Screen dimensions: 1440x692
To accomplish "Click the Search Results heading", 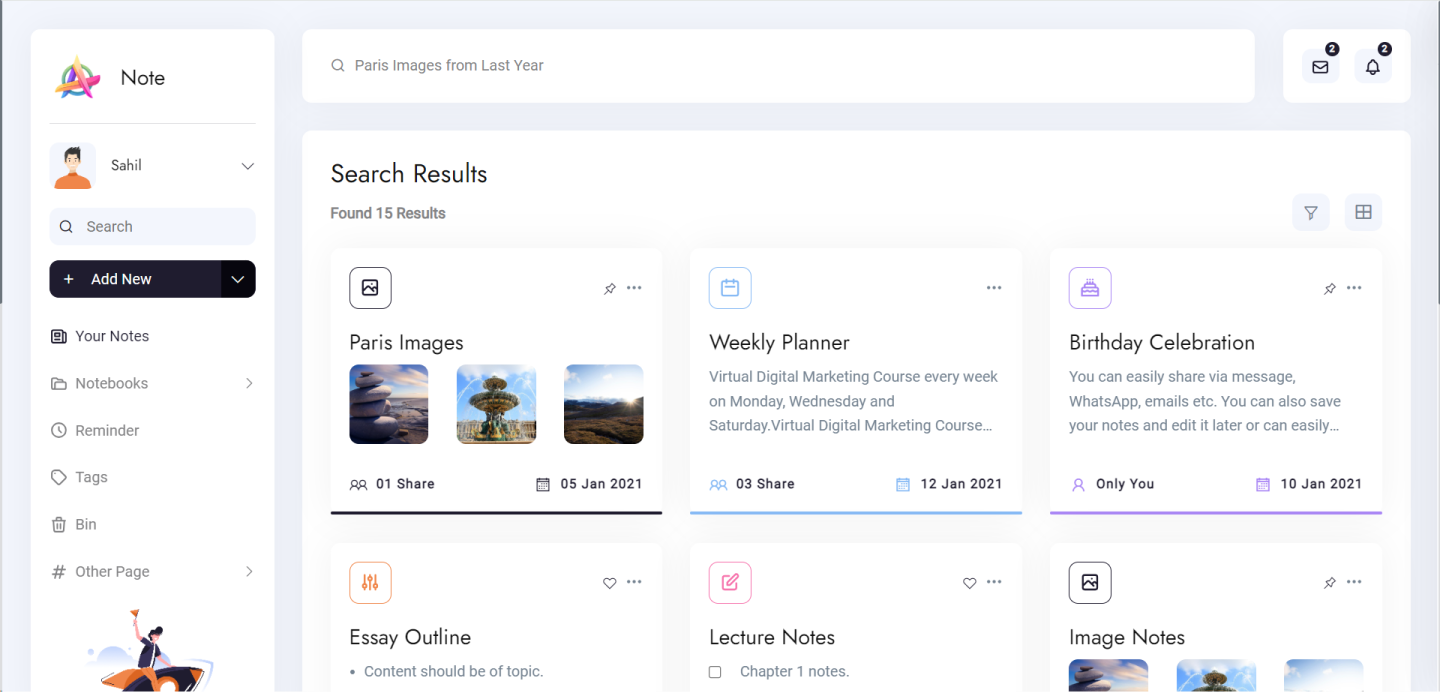I will click(x=409, y=174).
